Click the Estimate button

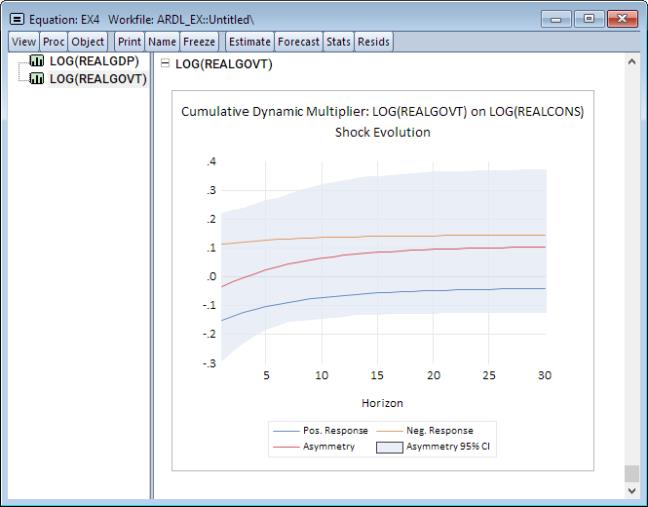(x=249, y=42)
